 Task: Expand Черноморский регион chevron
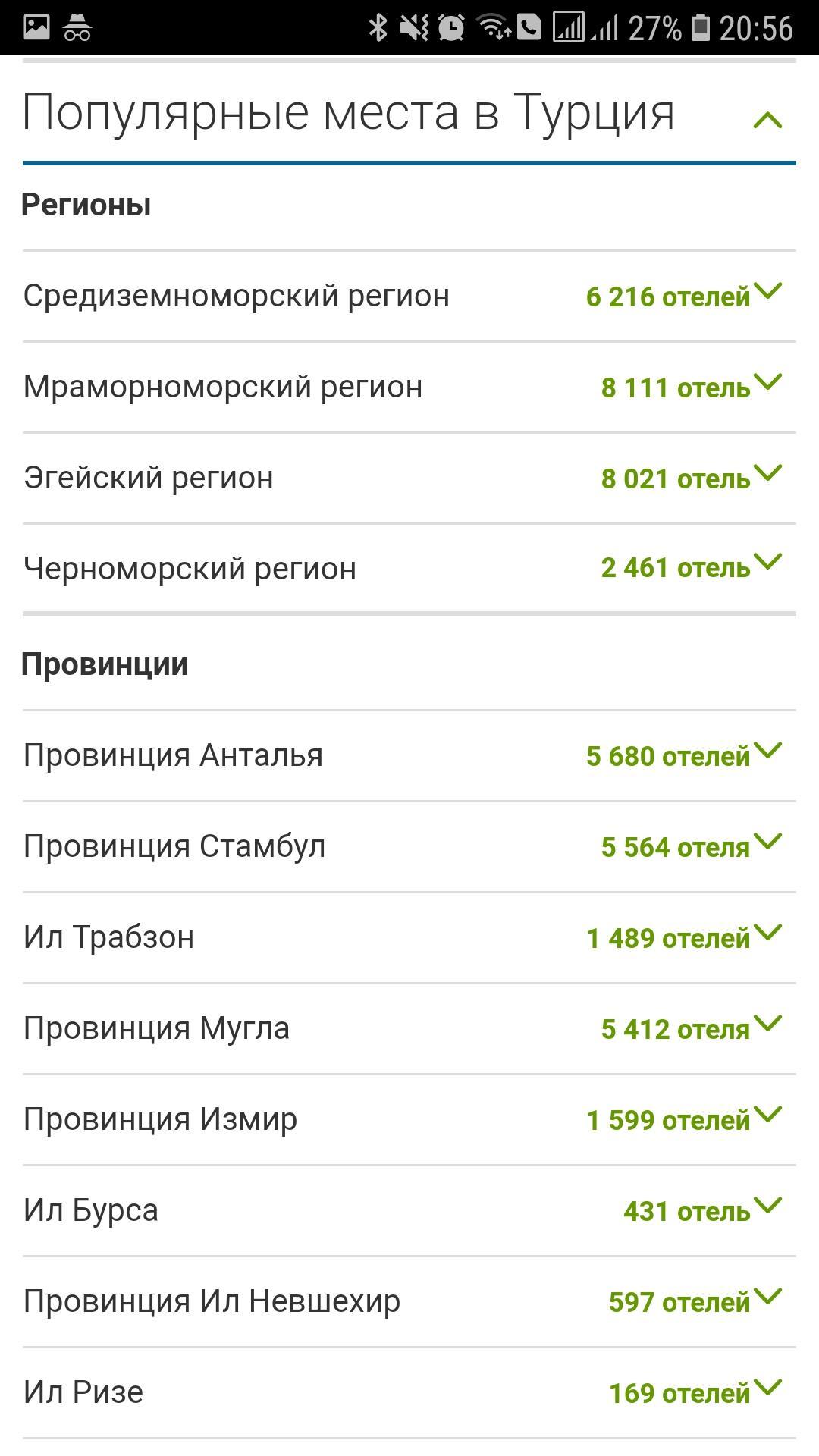767,563
